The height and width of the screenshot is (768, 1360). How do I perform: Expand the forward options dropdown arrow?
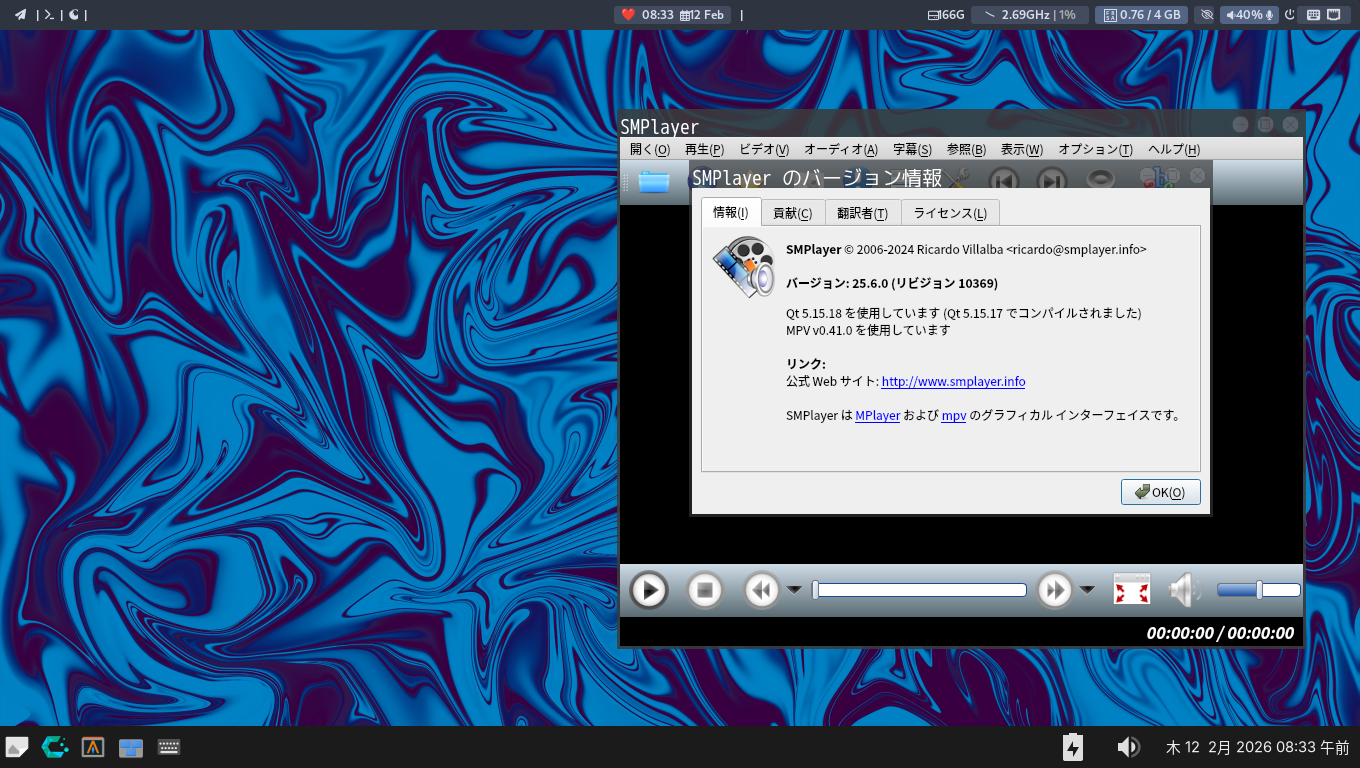[1087, 590]
